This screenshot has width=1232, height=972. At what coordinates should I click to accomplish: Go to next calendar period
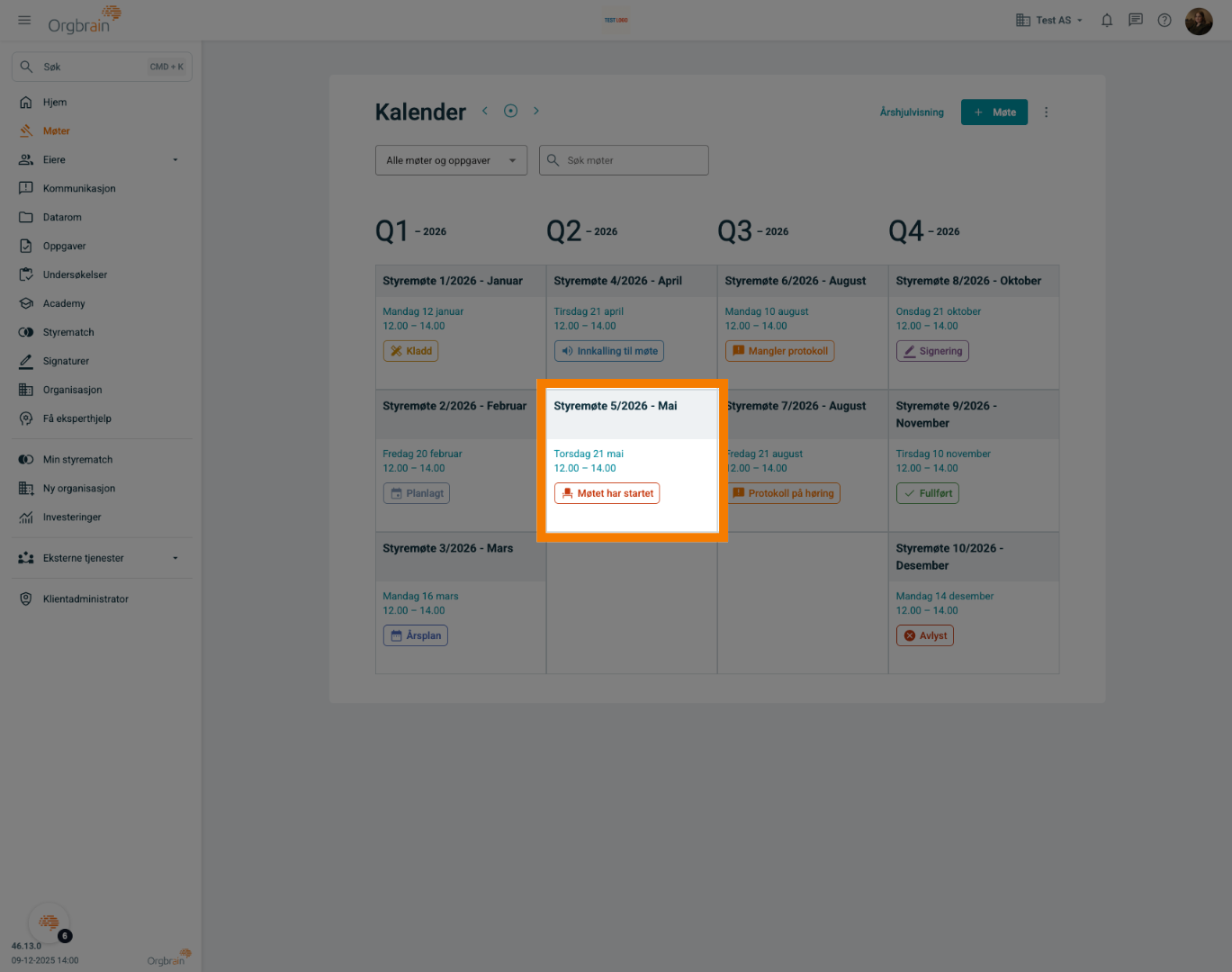coord(536,111)
